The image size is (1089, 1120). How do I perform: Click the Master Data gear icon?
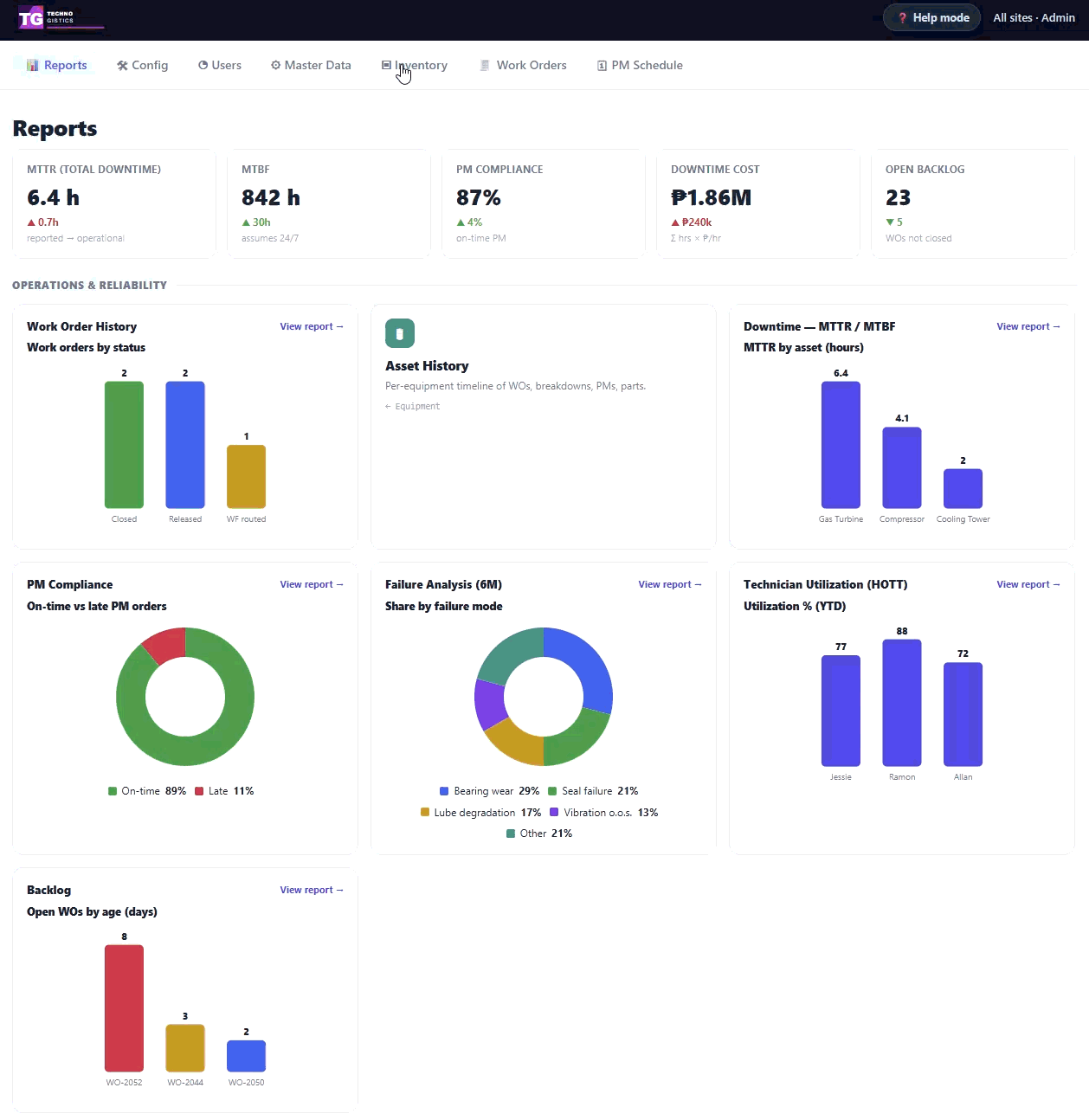coord(275,65)
